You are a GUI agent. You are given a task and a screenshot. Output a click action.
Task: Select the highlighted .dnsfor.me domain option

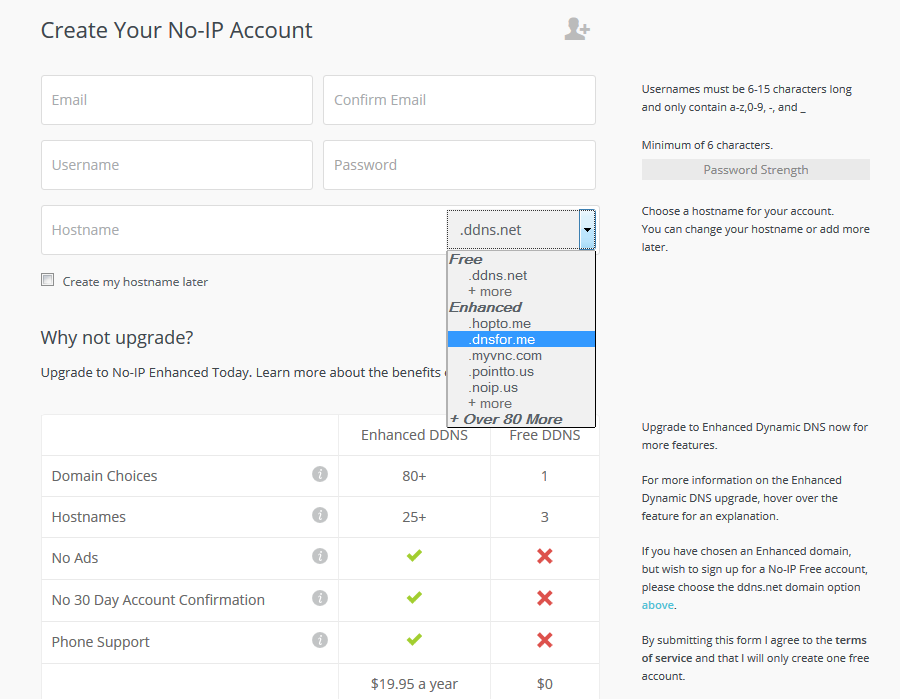tap(521, 340)
